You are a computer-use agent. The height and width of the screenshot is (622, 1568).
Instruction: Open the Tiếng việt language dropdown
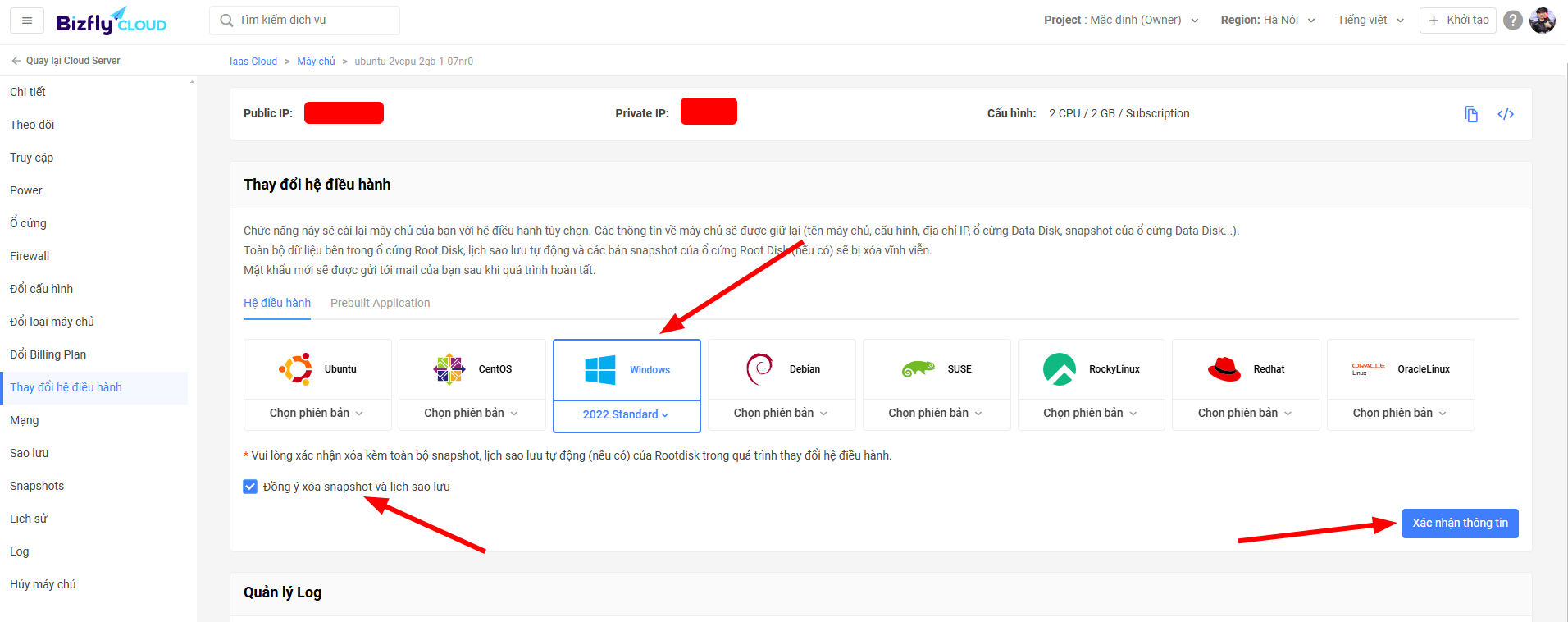1371,21
